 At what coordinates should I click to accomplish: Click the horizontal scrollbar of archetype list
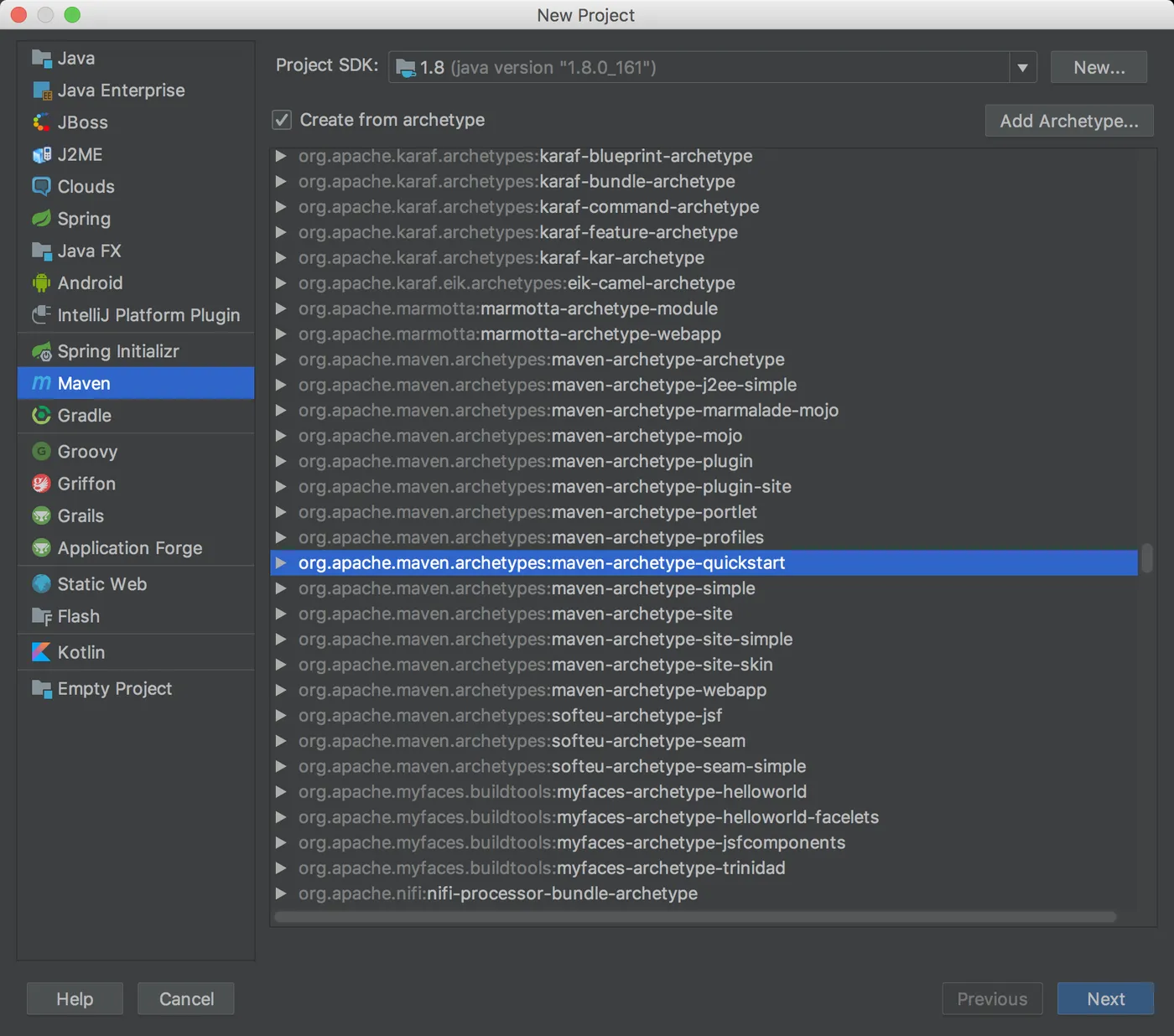point(695,917)
